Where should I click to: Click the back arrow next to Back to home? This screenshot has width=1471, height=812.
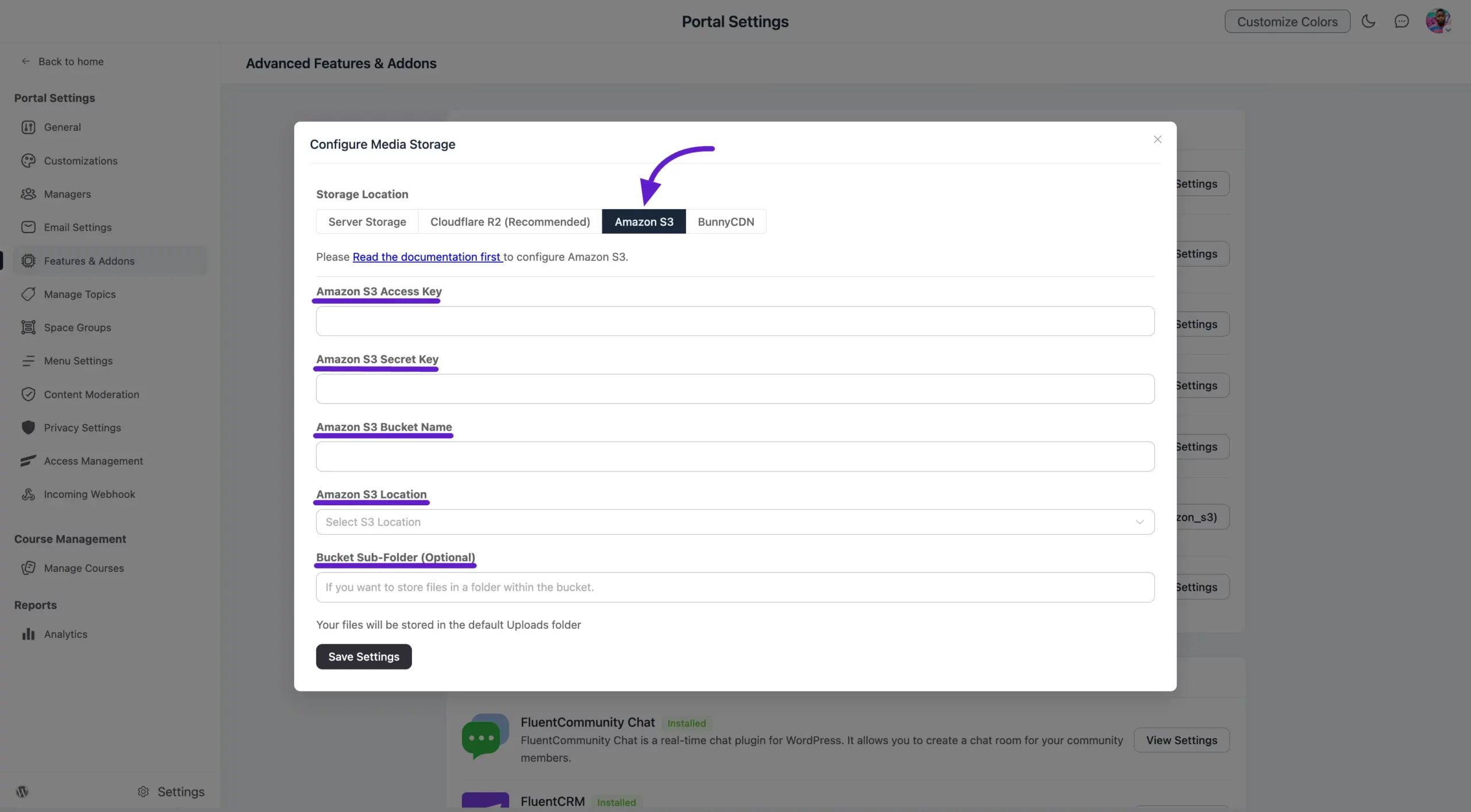(x=25, y=61)
